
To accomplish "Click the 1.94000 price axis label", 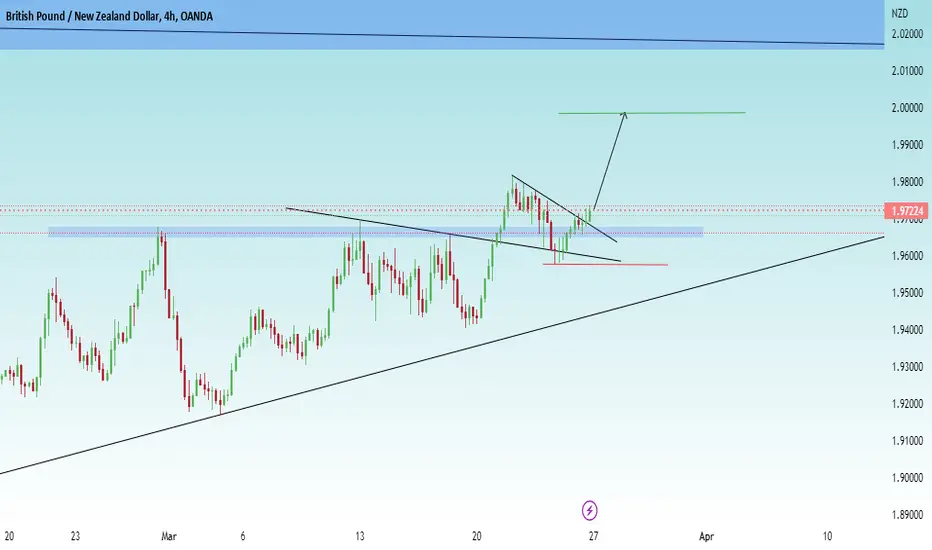I will click(x=907, y=329).
